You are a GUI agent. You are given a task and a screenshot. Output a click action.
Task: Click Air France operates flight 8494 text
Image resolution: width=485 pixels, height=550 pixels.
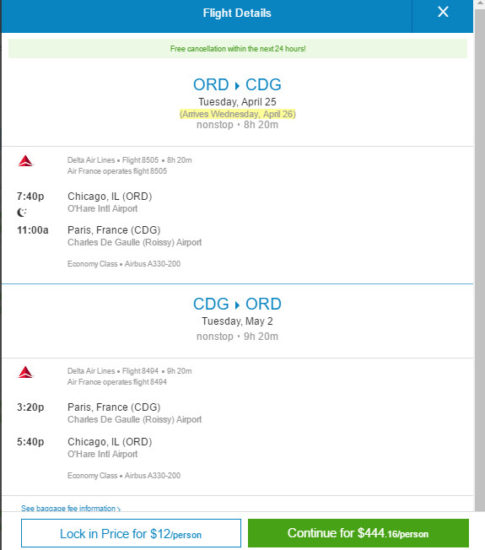point(117,382)
